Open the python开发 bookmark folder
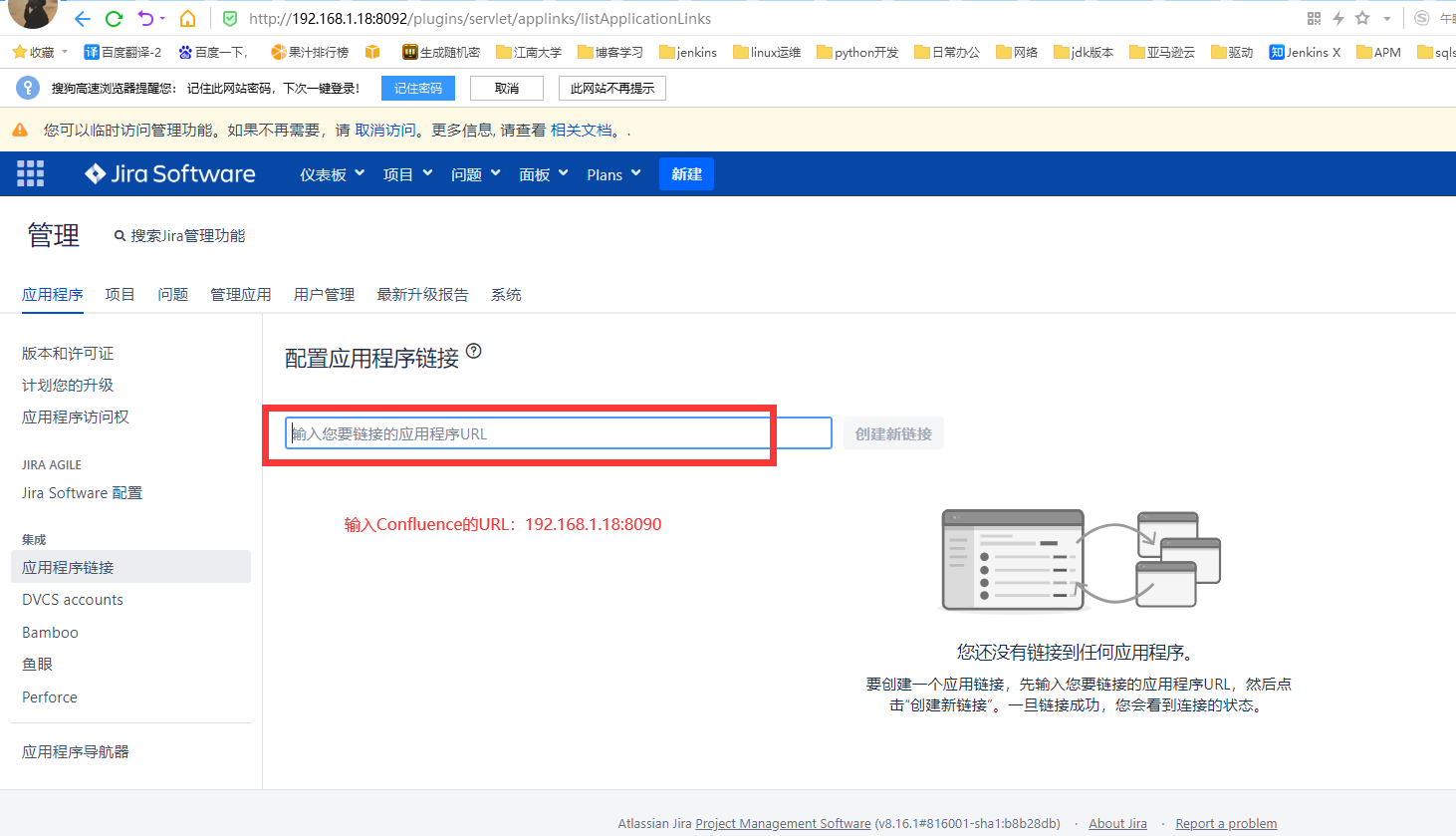Screen dimensions: 1456x836 tap(857, 52)
